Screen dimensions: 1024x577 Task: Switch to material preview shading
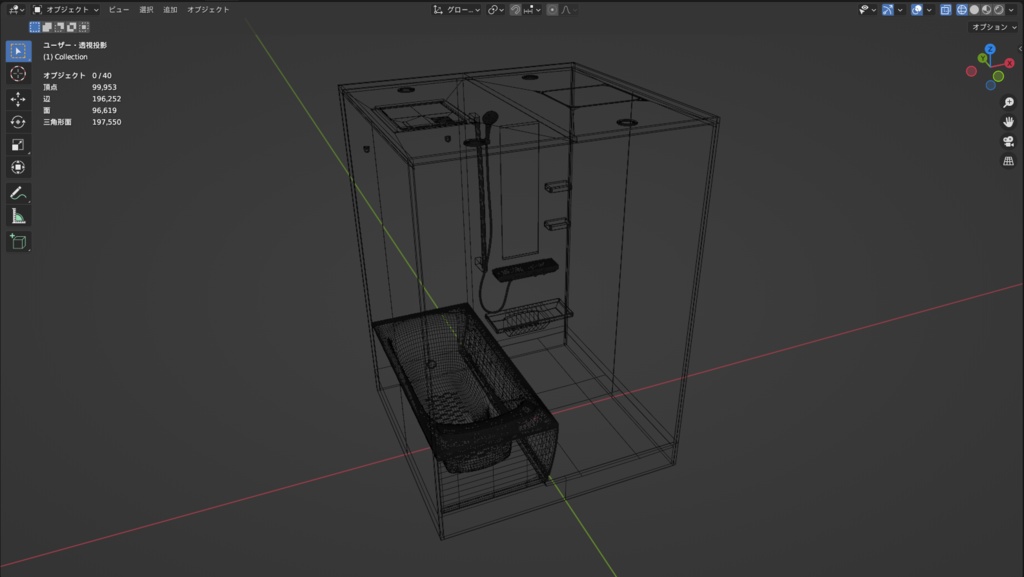coord(987,10)
